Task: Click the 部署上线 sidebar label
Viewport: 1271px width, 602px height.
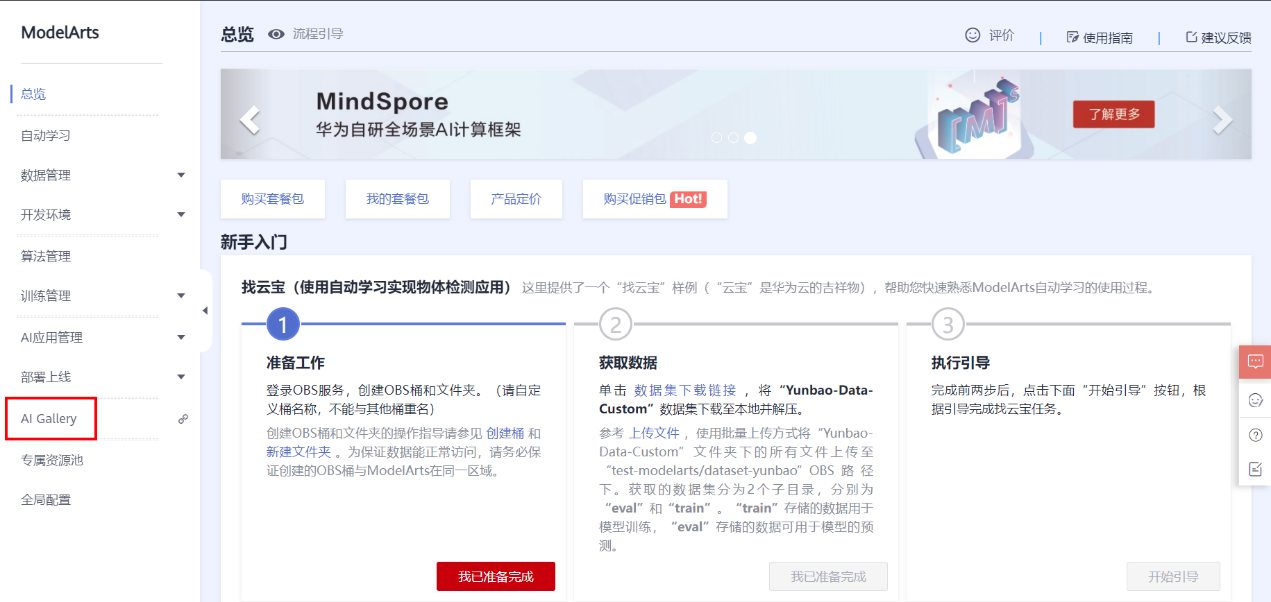Action: [x=45, y=377]
